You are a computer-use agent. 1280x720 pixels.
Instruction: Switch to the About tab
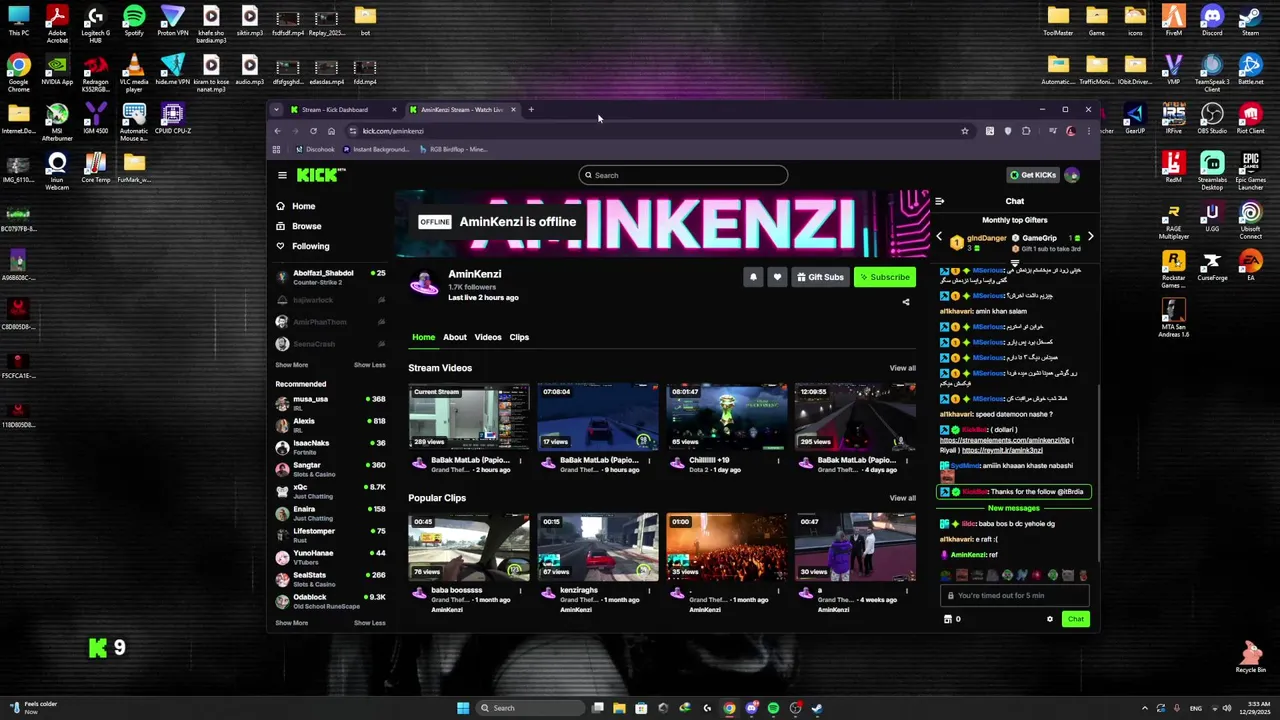click(x=455, y=337)
